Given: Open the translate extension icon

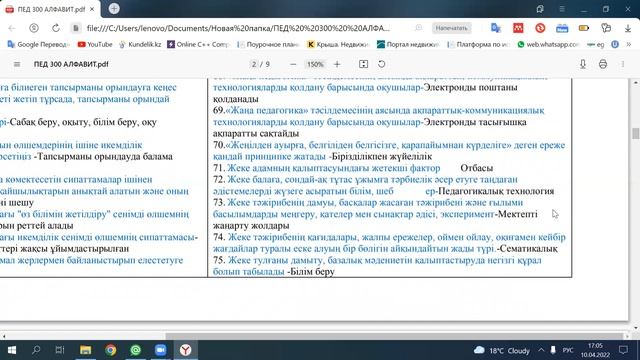Looking at the screenshot, I should pos(496,28).
